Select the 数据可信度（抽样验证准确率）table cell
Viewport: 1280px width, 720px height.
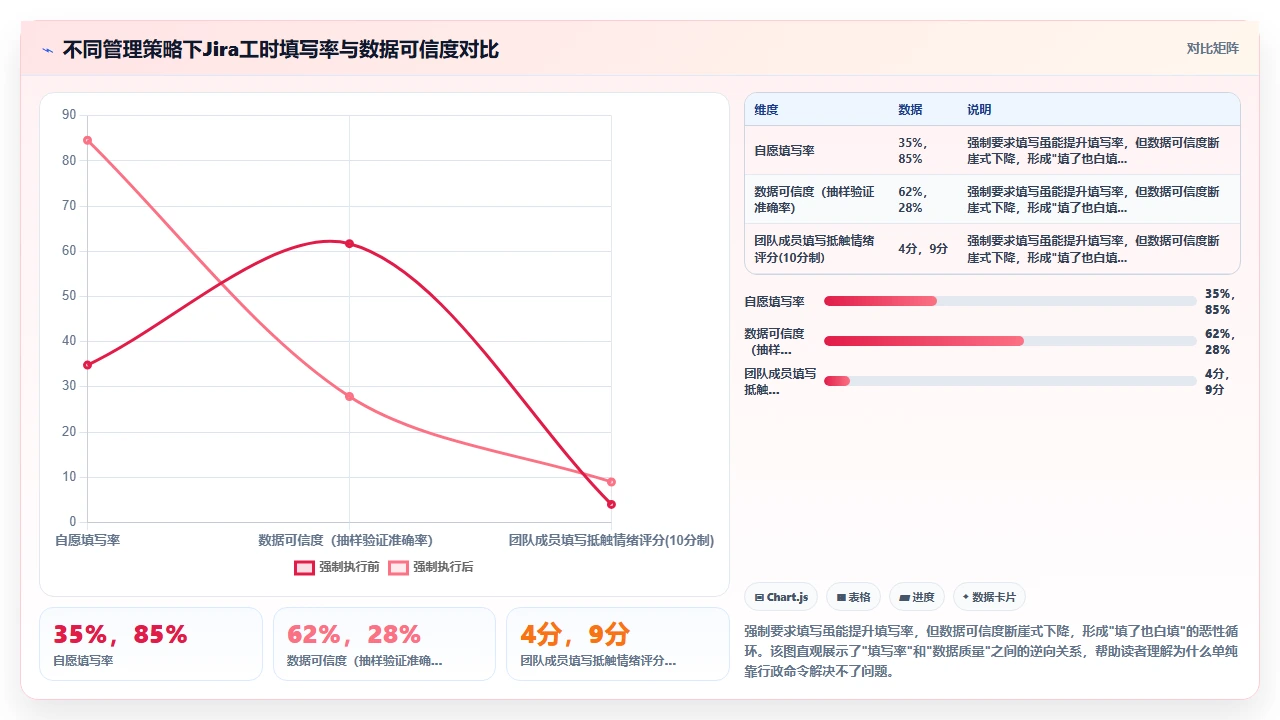814,199
